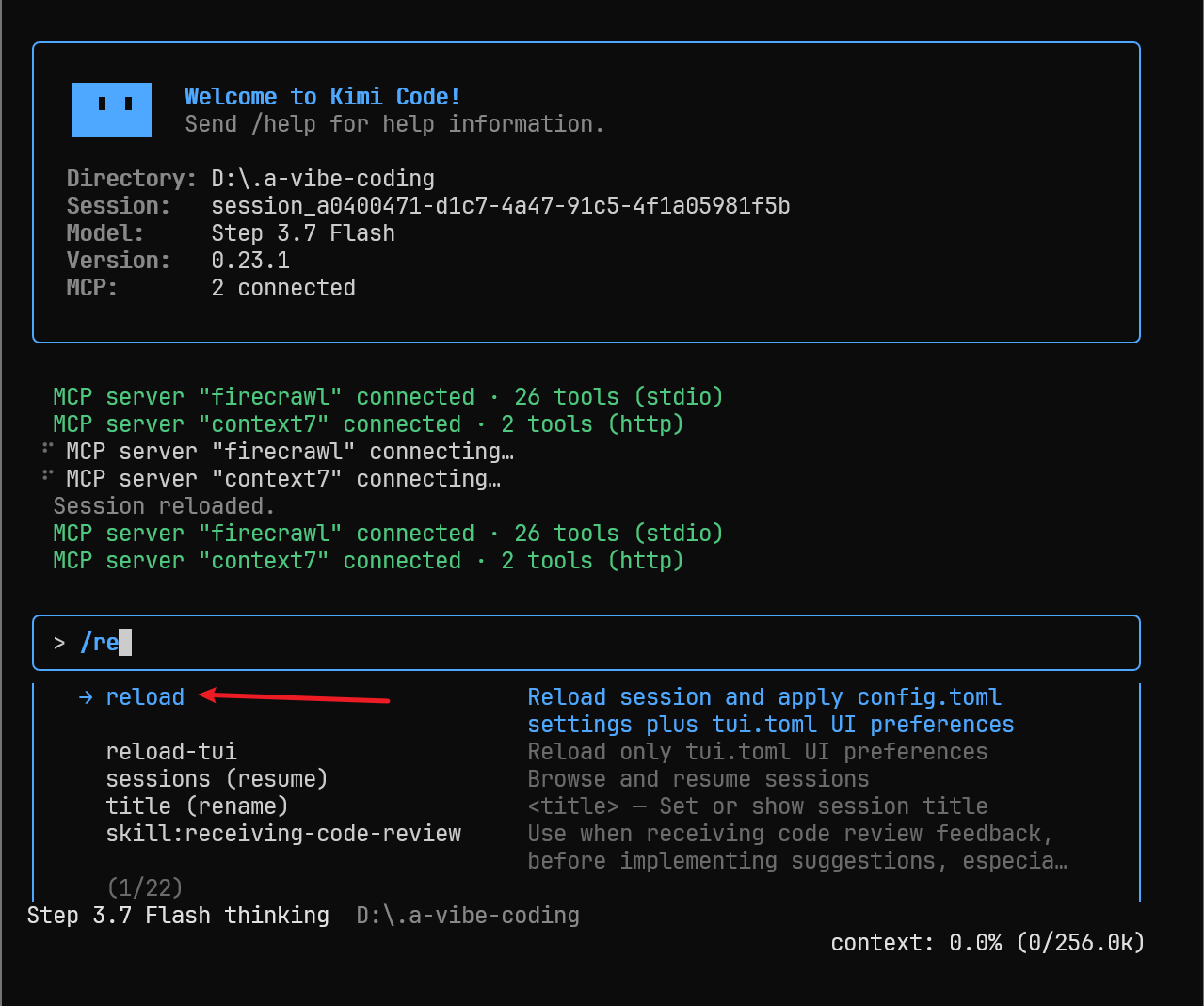Click the version value 0.23.1
The image size is (1204, 1006).
click(250, 261)
